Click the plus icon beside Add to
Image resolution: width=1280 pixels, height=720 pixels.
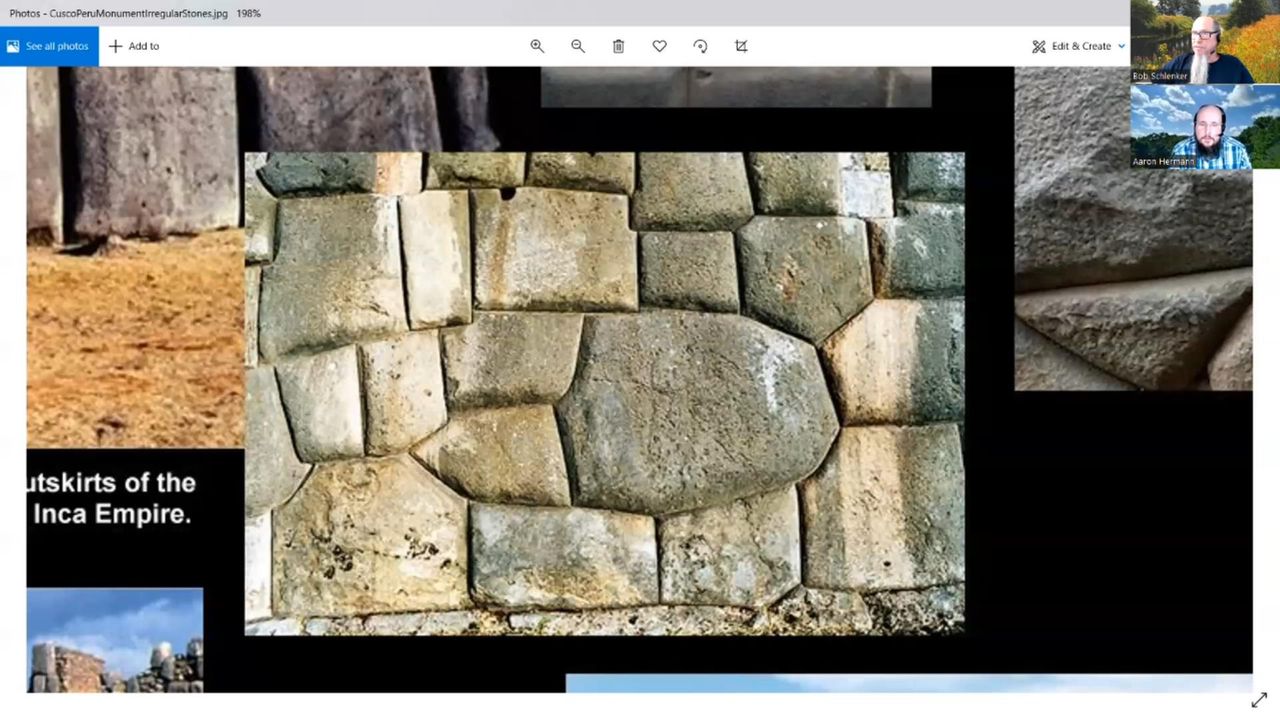[x=115, y=46]
